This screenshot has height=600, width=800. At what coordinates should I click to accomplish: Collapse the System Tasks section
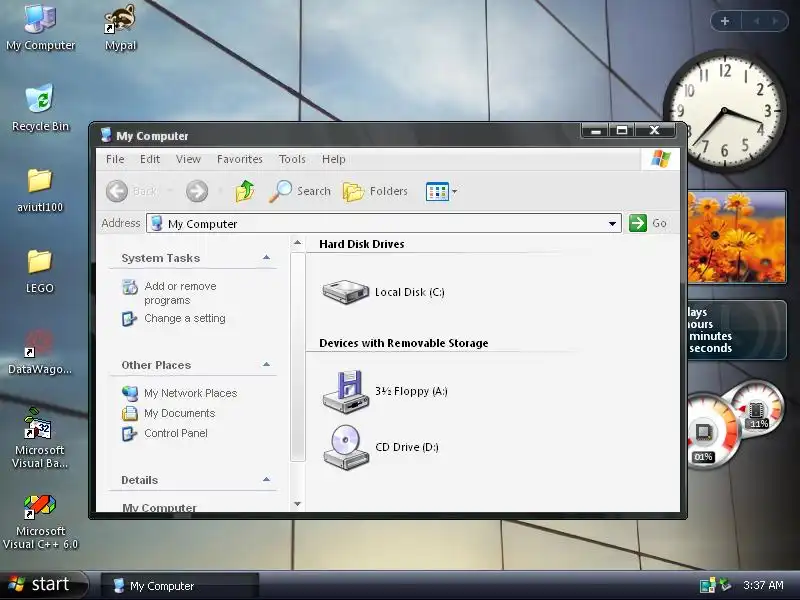266,258
